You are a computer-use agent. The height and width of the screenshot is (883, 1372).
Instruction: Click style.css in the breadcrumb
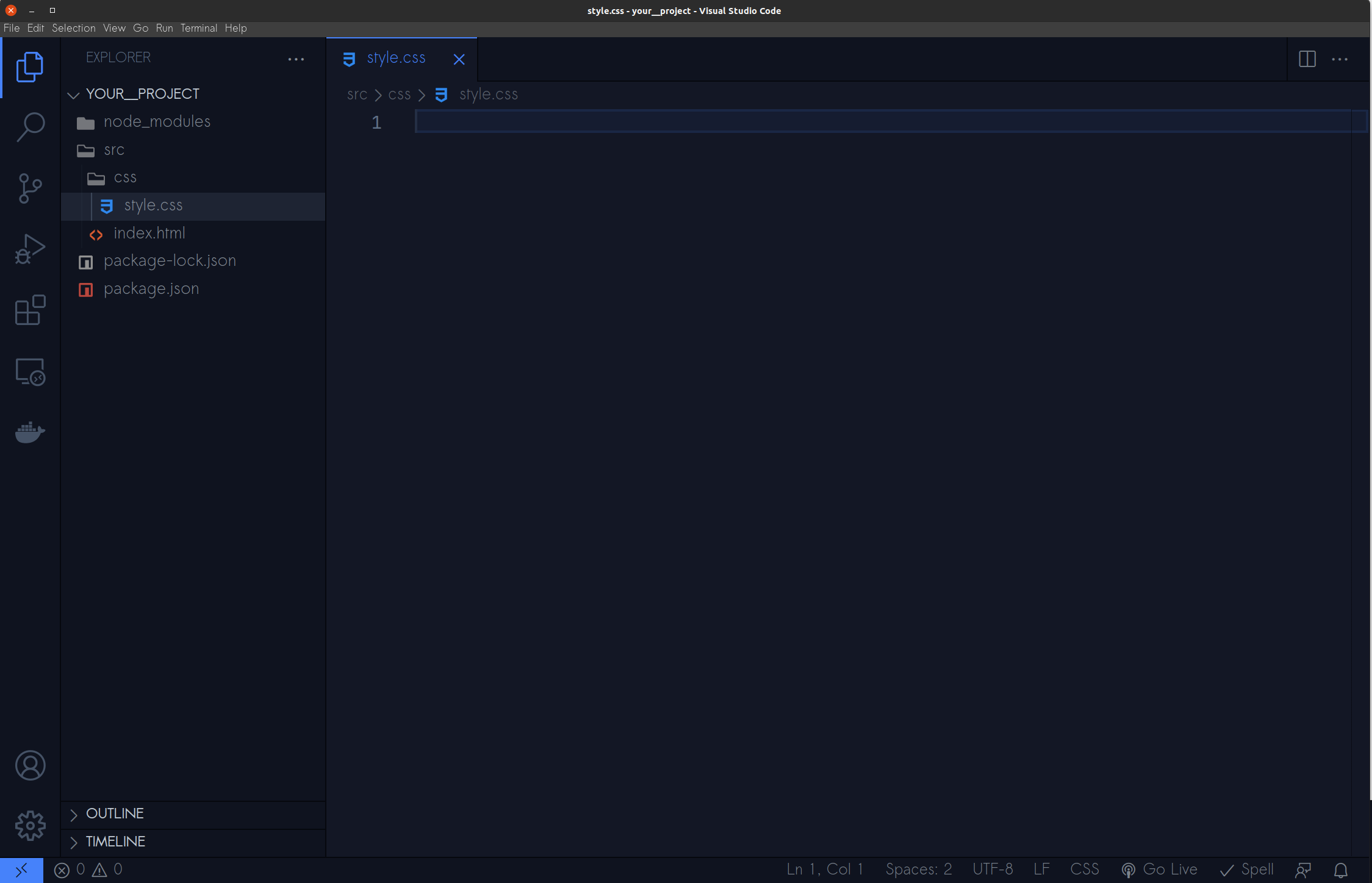tap(488, 95)
